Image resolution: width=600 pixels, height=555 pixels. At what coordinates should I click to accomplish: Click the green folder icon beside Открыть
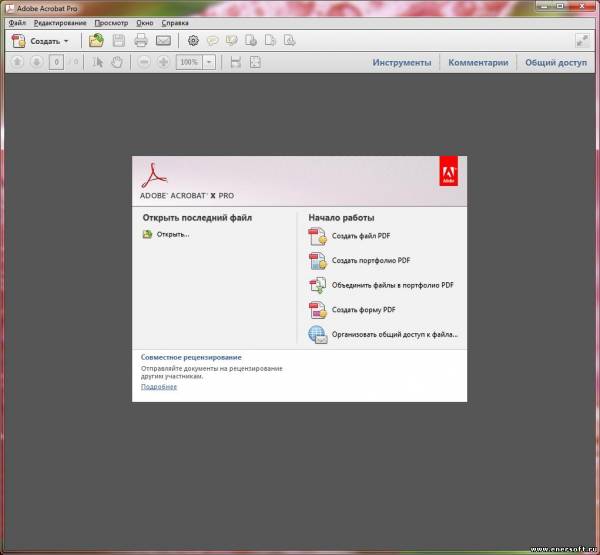(147, 234)
